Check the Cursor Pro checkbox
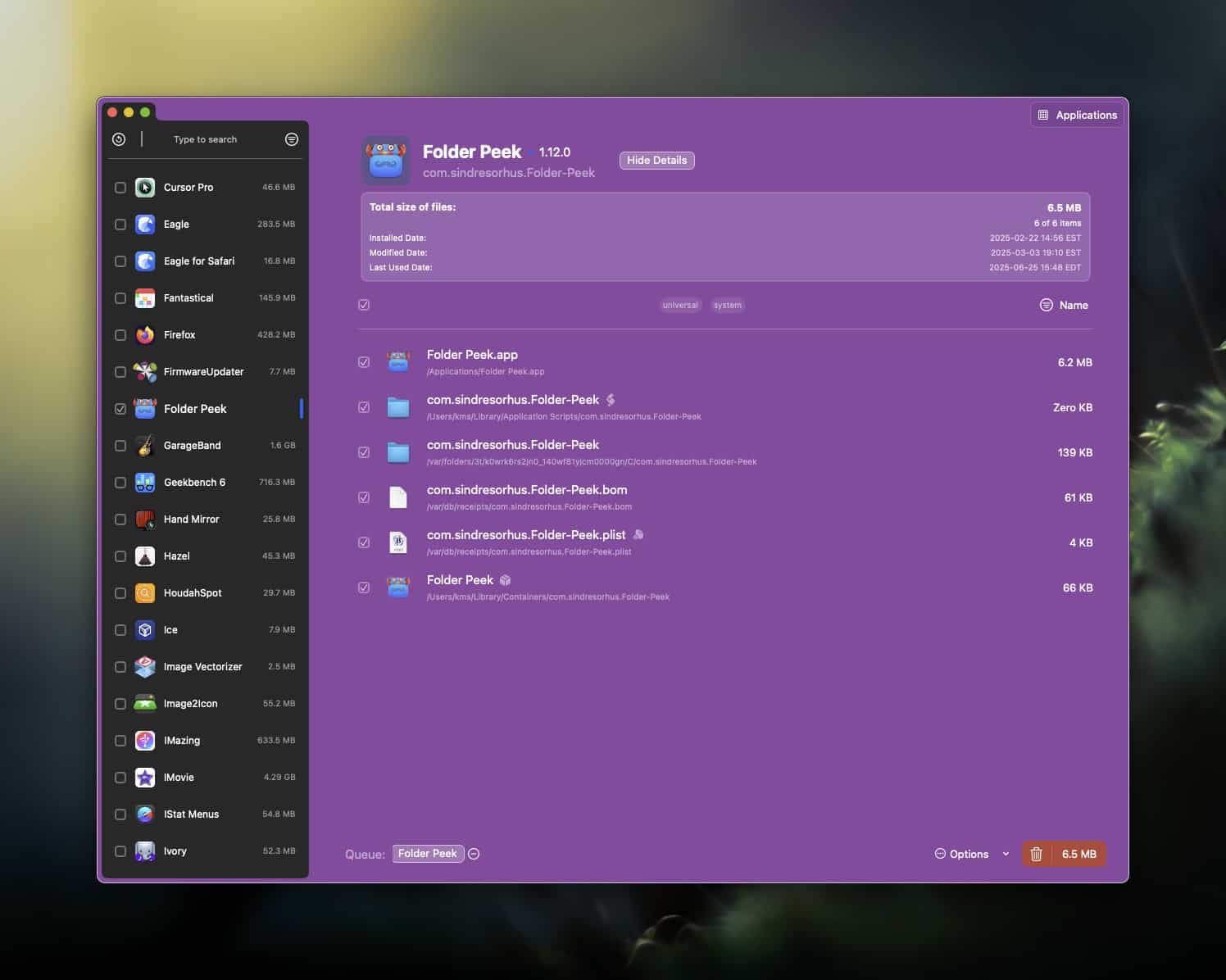 pyautogui.click(x=120, y=188)
